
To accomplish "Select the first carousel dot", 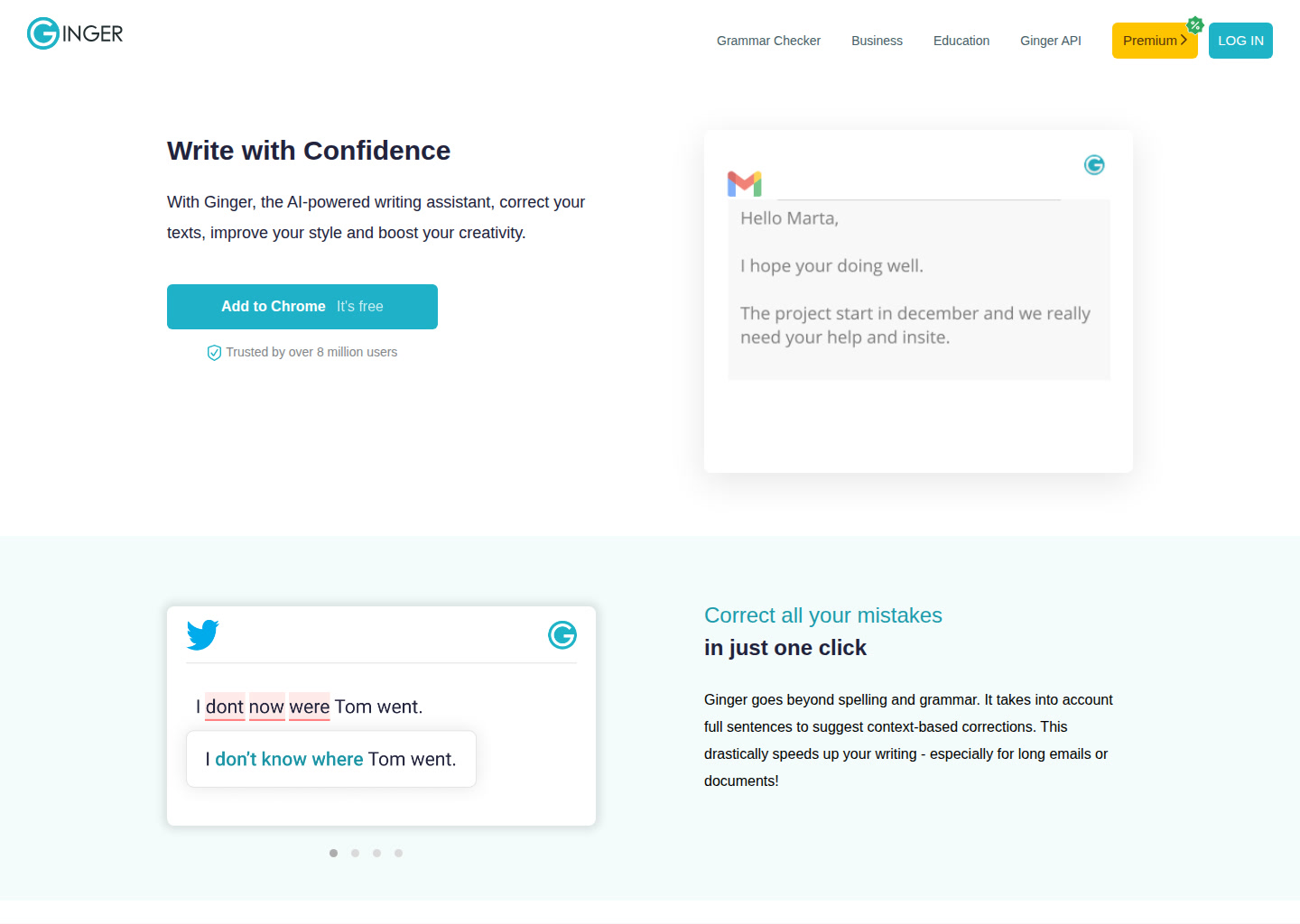I will [x=334, y=853].
